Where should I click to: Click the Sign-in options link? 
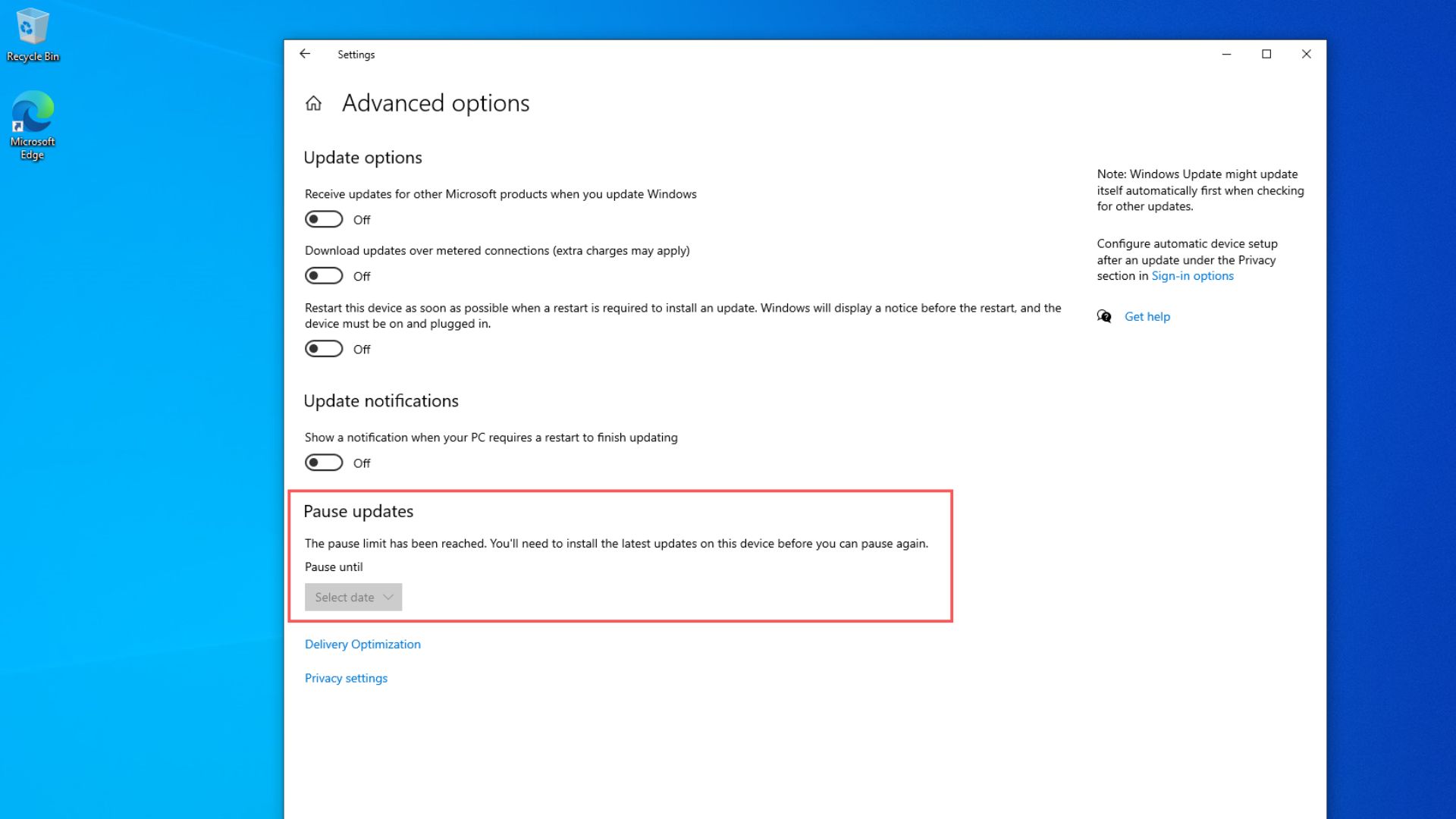click(x=1192, y=275)
